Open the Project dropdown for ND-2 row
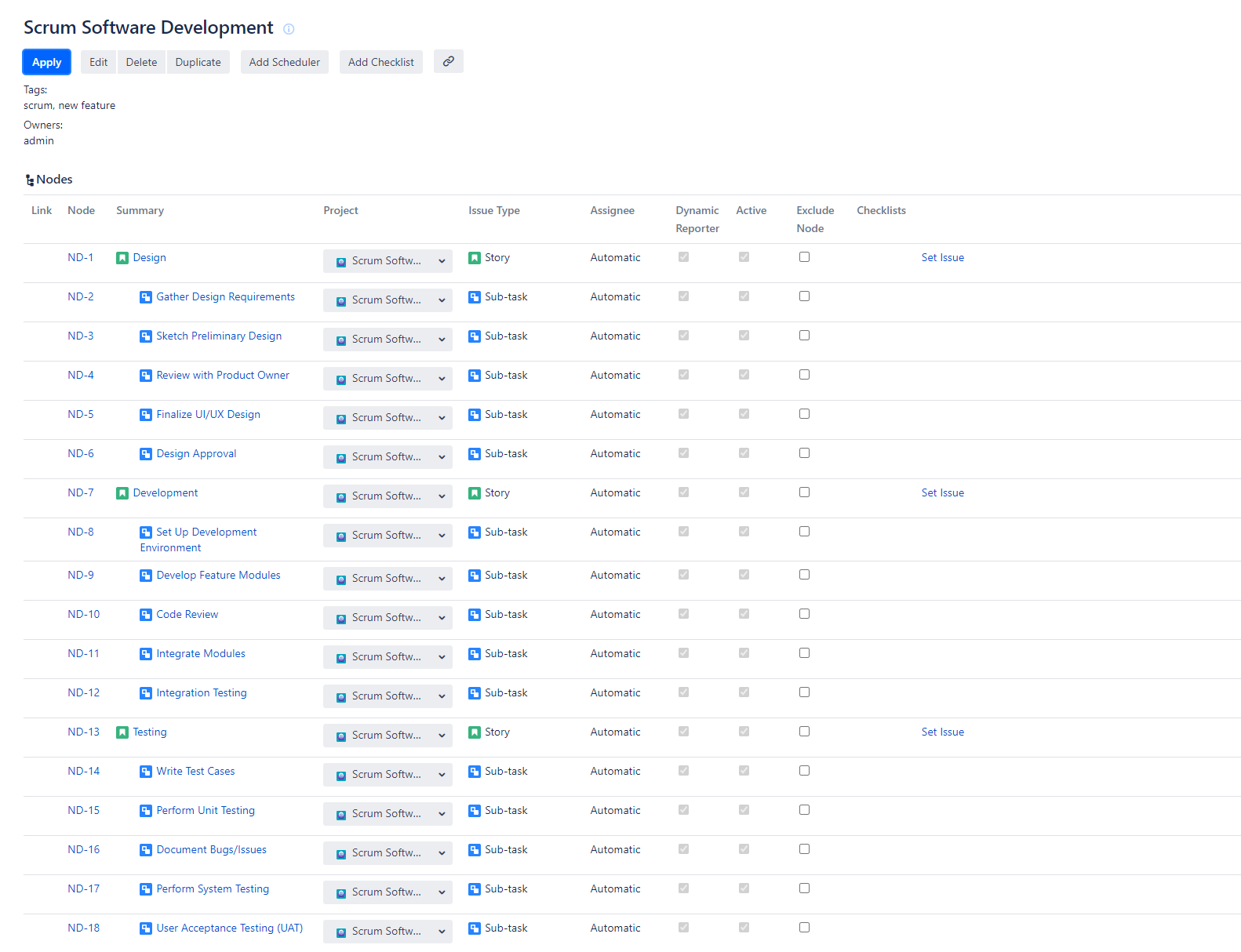 point(388,300)
